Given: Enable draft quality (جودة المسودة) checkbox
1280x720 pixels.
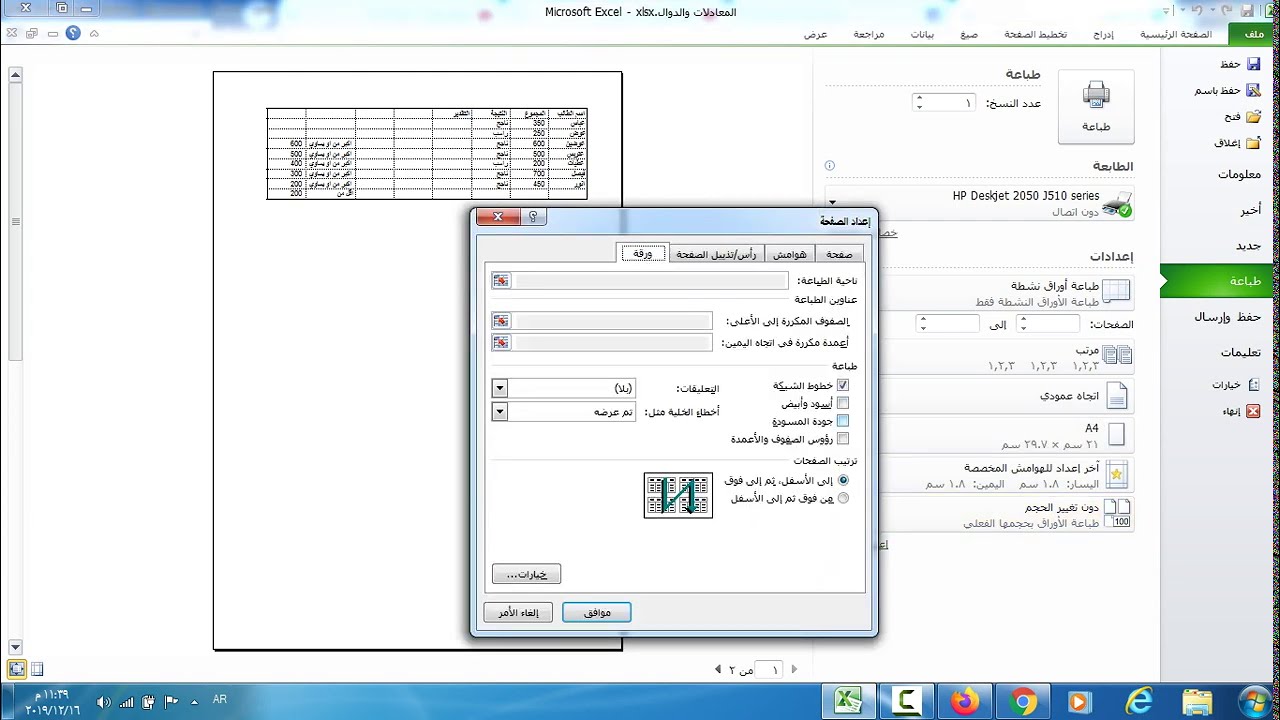Looking at the screenshot, I should 842,421.
